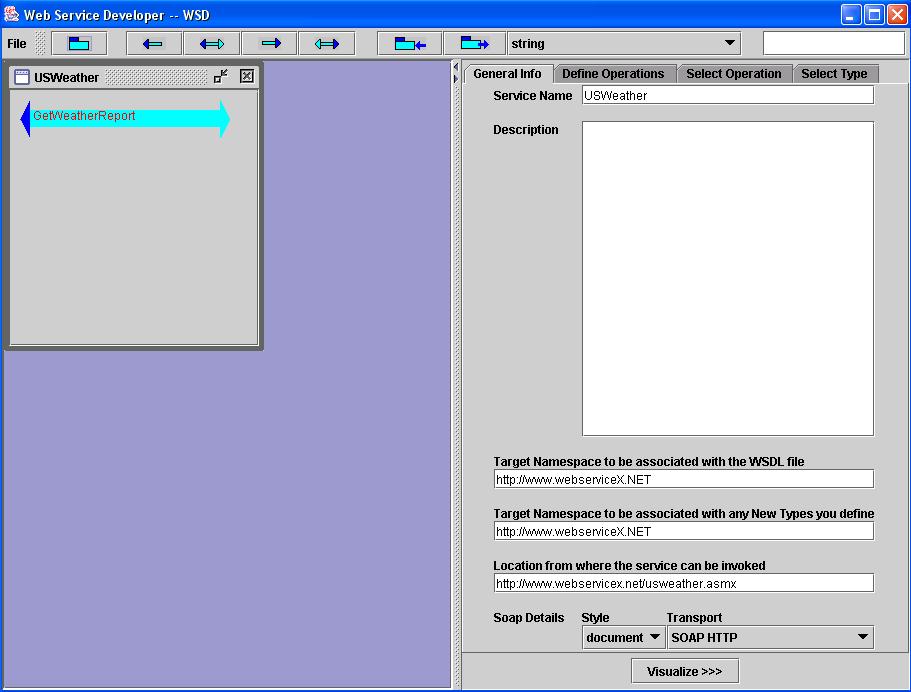The width and height of the screenshot is (911, 692).
Task: Open the File menu
Action: click(17, 44)
